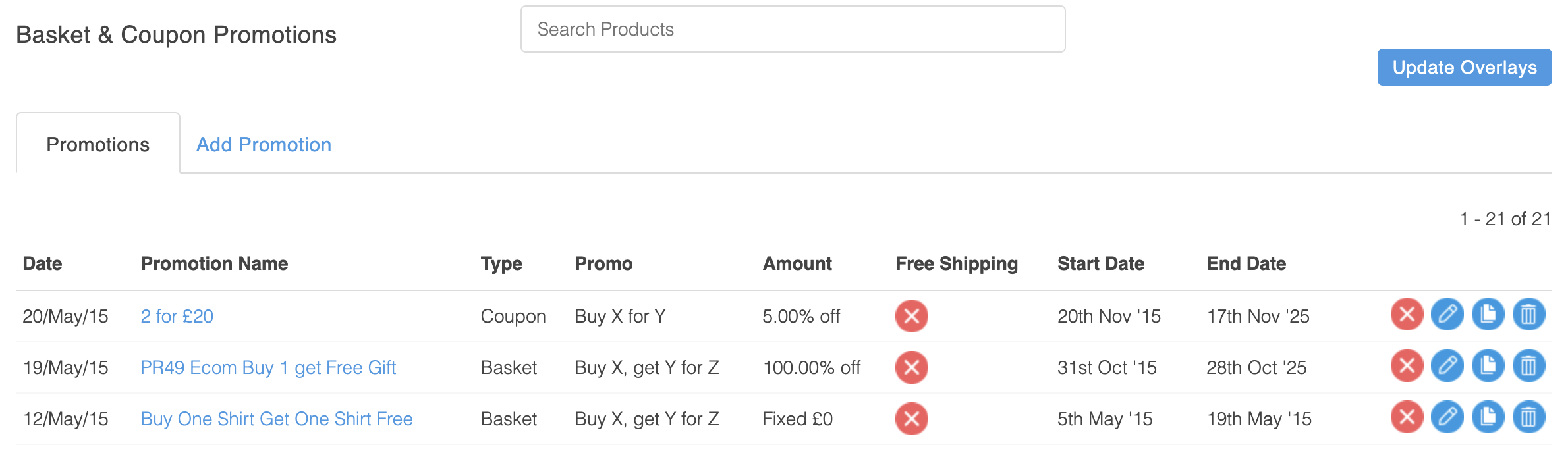The height and width of the screenshot is (449, 1568).
Task: Click red disable icon for 2 for £20
Action: coord(1407,315)
